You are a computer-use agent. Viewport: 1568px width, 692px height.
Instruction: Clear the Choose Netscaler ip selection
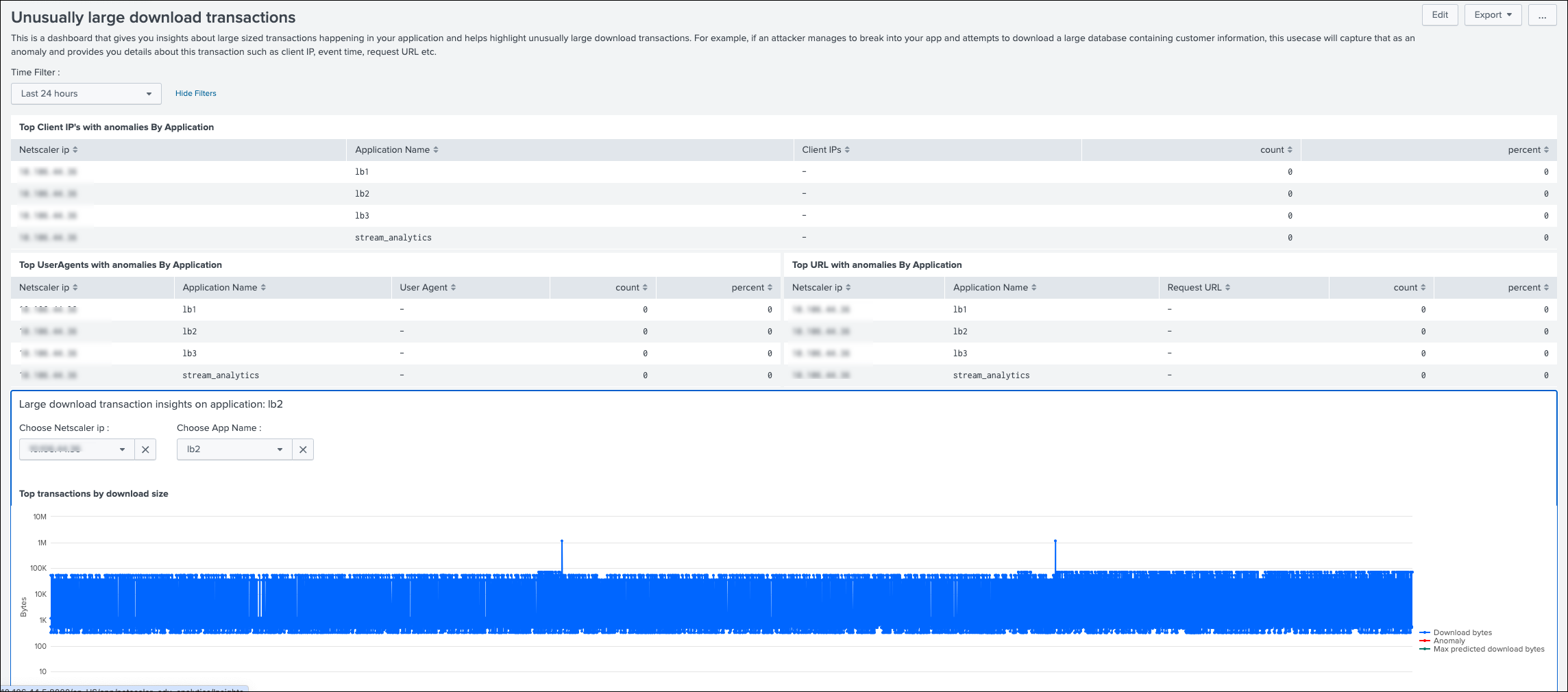tap(145, 449)
